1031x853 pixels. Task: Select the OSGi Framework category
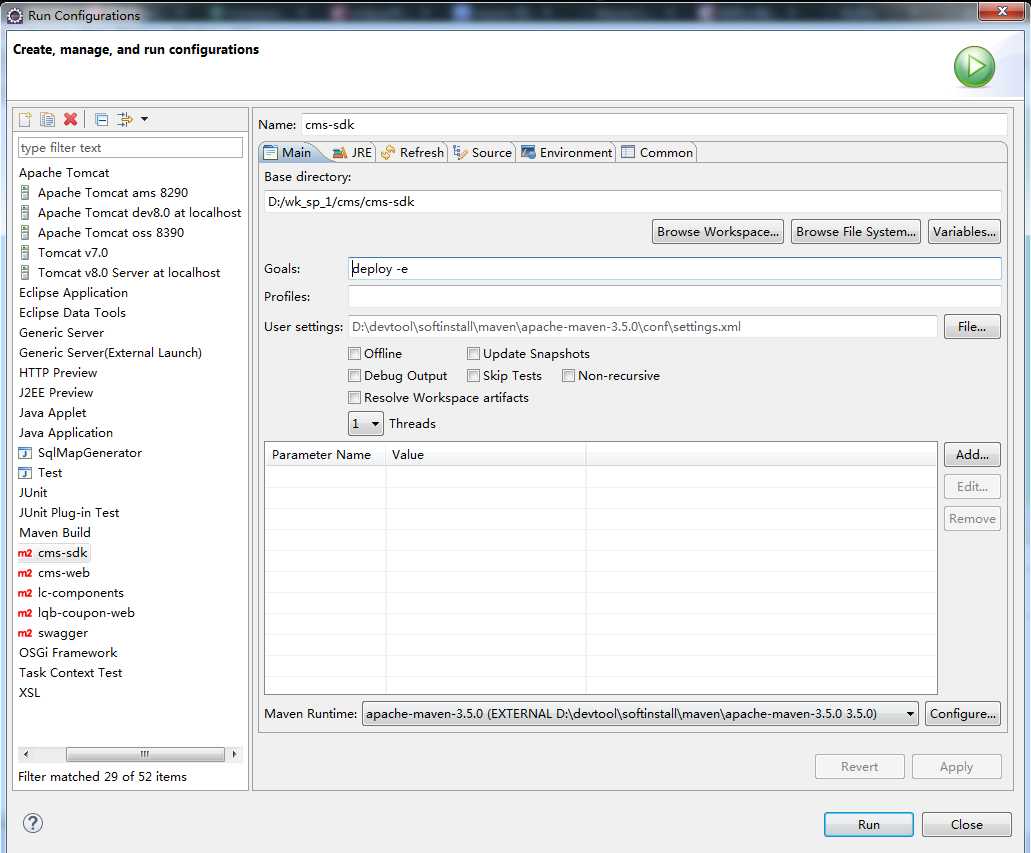(68, 652)
